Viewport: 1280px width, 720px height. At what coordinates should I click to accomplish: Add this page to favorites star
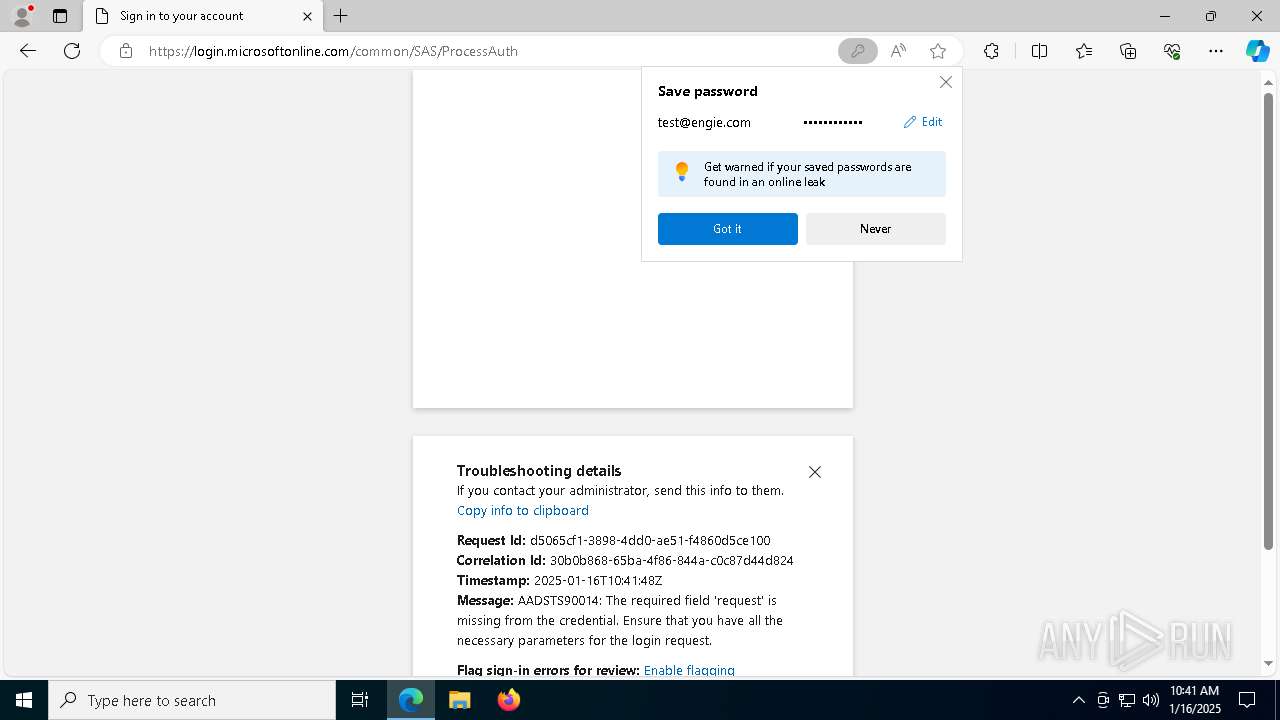[937, 51]
